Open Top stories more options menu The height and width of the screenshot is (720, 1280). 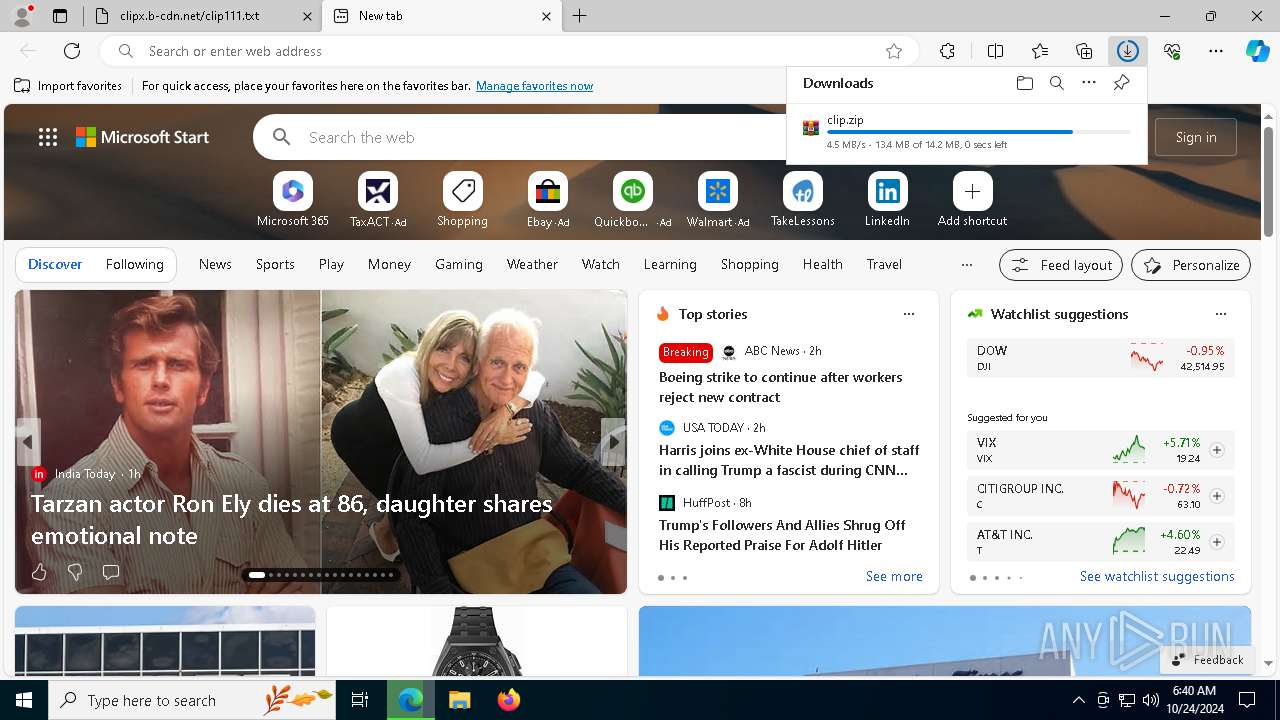tap(909, 314)
